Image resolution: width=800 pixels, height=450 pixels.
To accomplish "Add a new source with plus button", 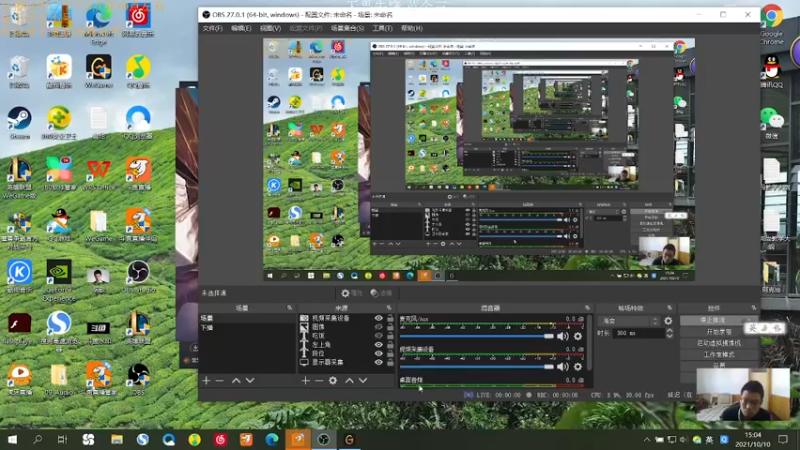I will tap(305, 381).
